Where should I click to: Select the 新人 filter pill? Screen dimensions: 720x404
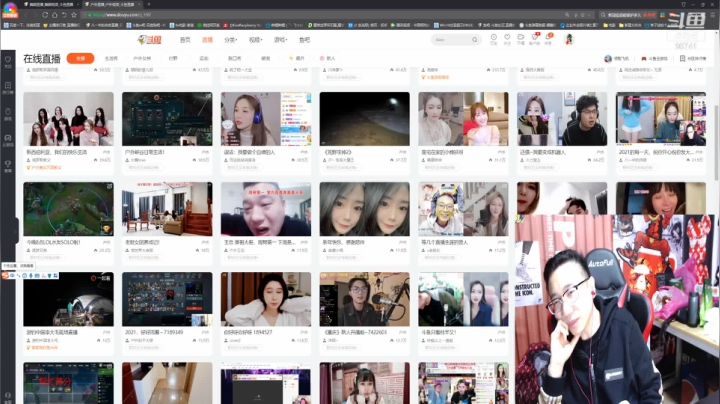pos(327,58)
